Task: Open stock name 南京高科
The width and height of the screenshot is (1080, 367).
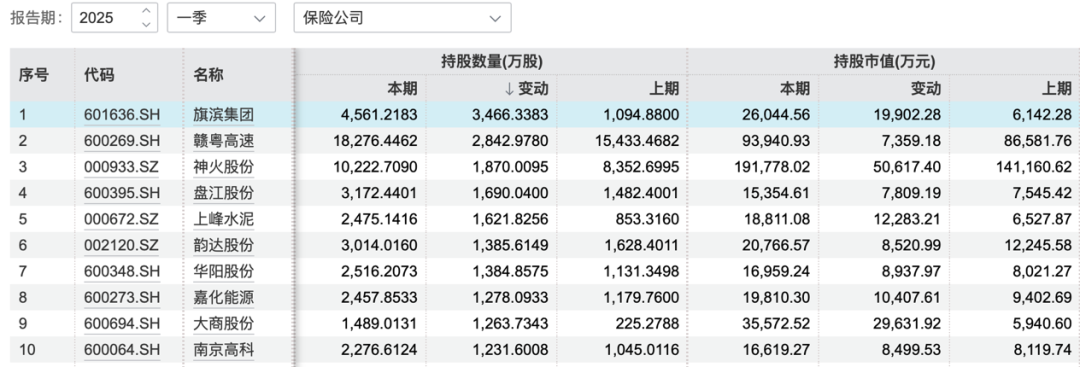Action: click(223, 350)
